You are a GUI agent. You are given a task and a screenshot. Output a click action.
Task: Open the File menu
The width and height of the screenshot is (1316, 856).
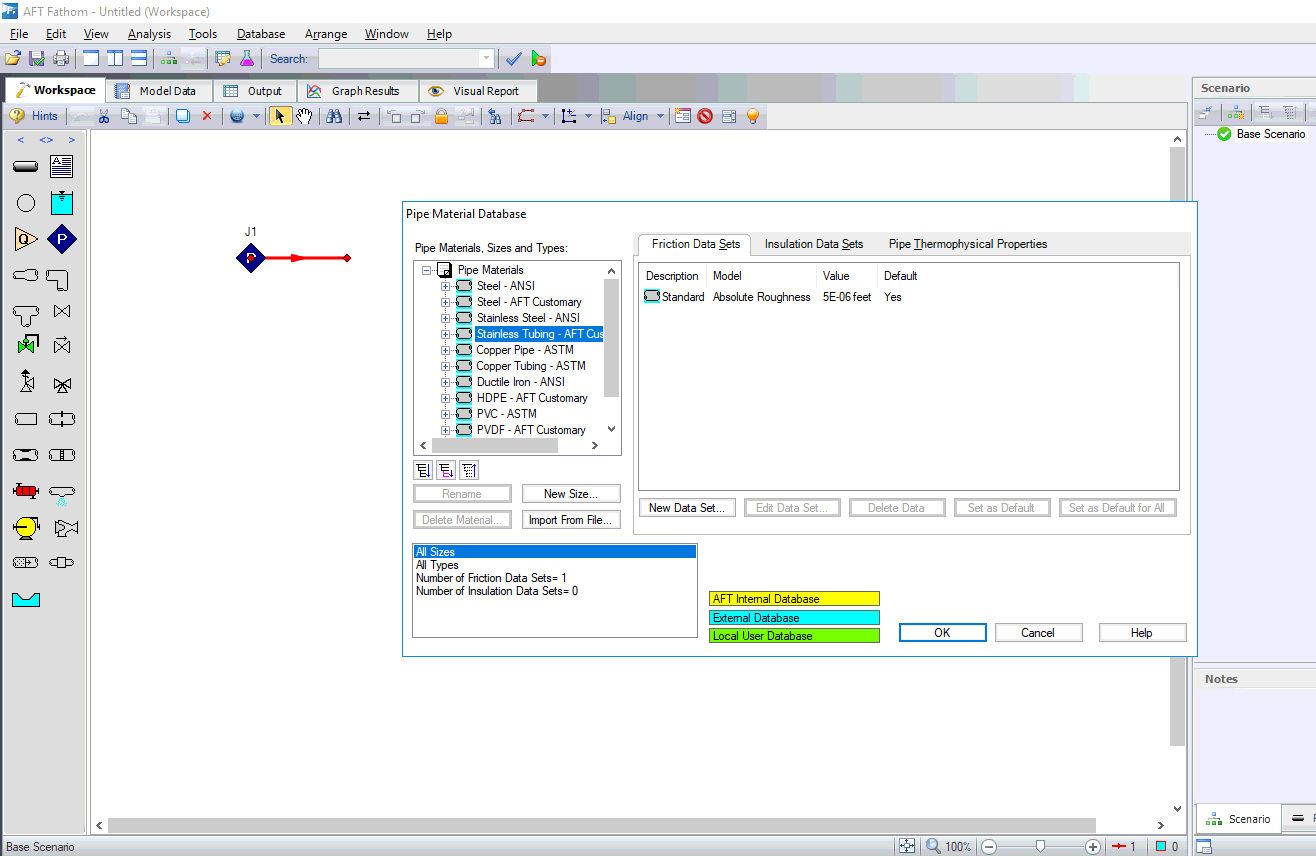[x=19, y=34]
